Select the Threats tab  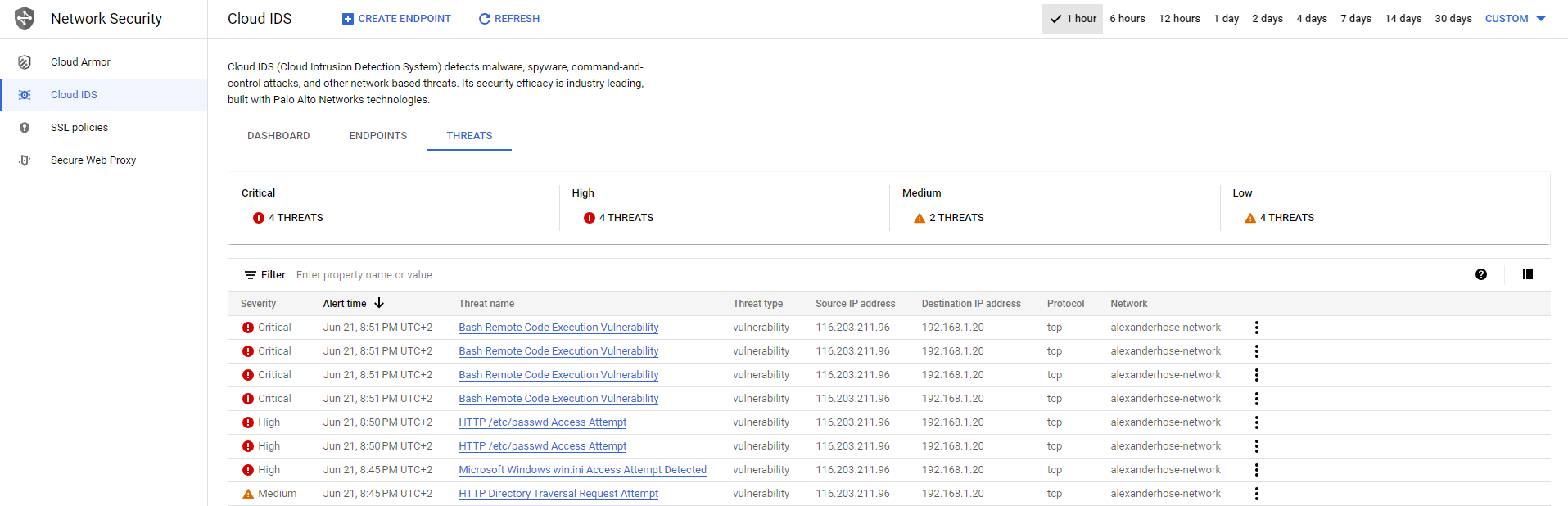click(469, 136)
